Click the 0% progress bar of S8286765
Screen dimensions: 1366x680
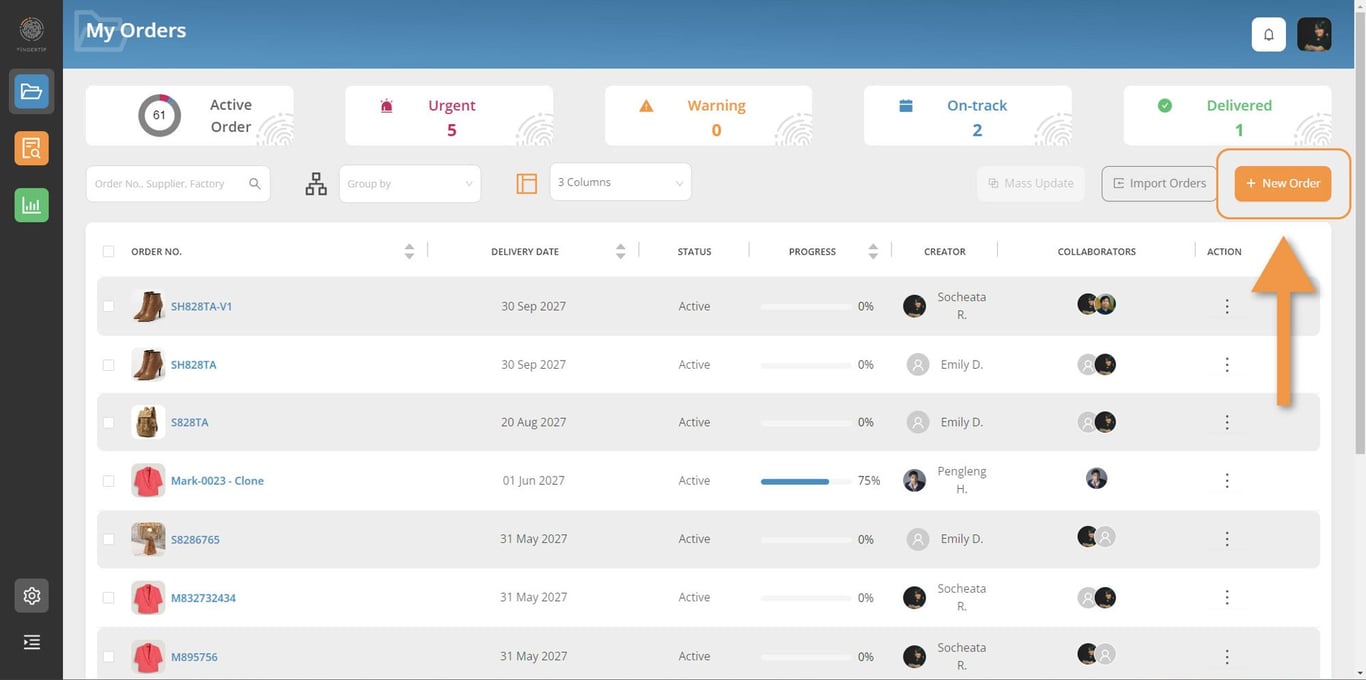[806, 540]
